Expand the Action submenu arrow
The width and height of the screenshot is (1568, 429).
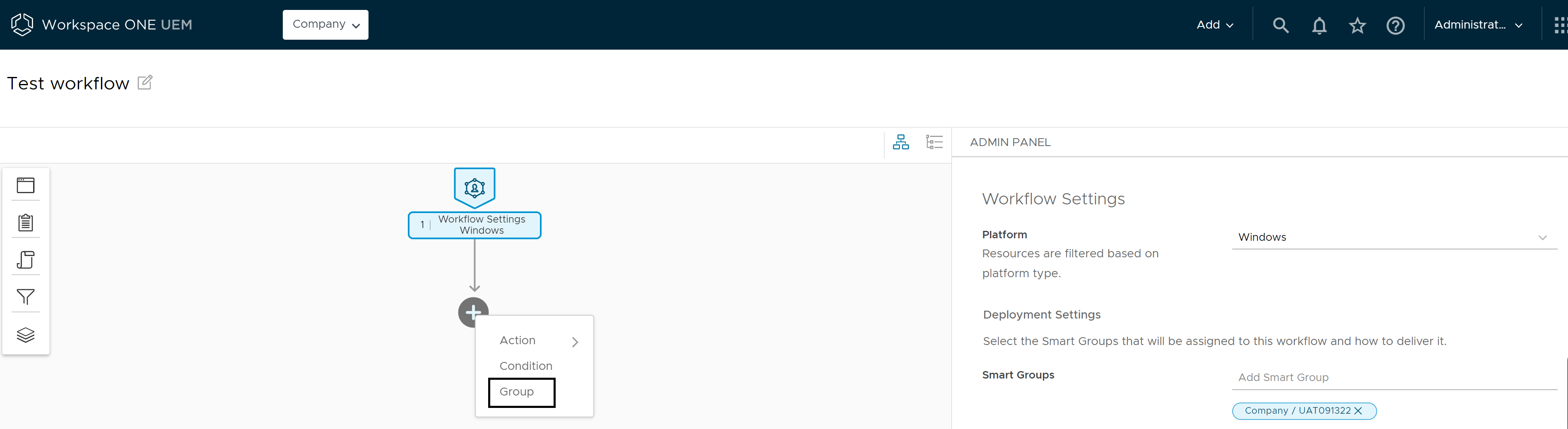click(x=575, y=342)
